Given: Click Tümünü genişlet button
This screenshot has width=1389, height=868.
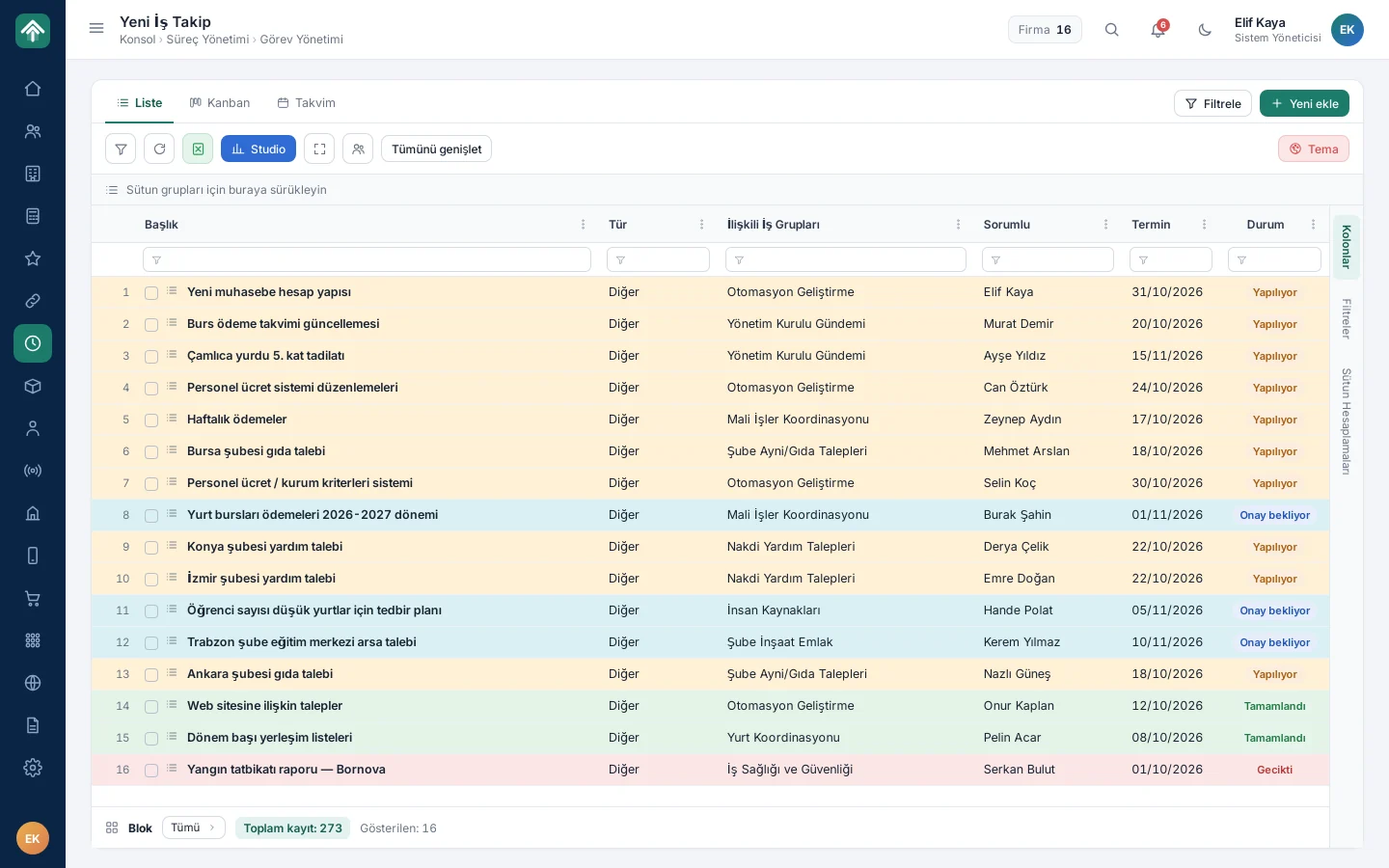Looking at the screenshot, I should click(x=436, y=149).
